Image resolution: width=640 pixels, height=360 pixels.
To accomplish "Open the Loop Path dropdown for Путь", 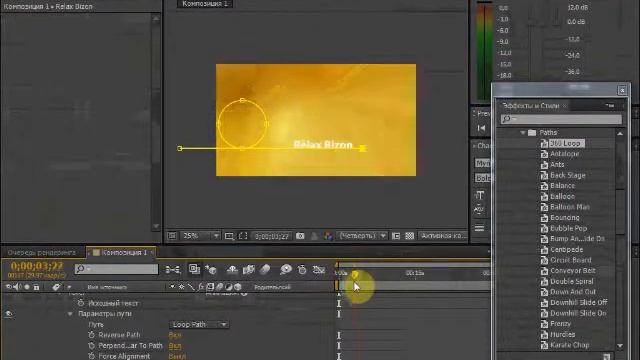I will (199, 324).
